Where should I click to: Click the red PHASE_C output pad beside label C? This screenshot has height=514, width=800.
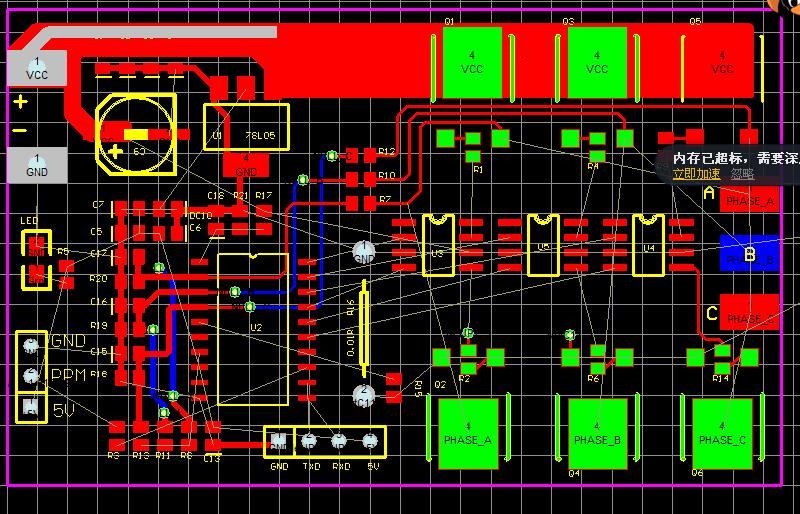[x=749, y=312]
